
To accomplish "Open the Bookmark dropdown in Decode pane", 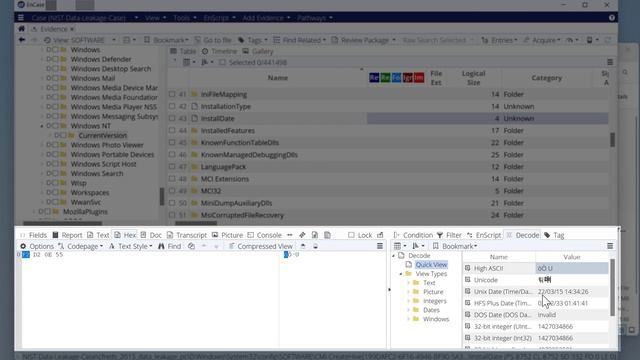I will [x=455, y=246].
